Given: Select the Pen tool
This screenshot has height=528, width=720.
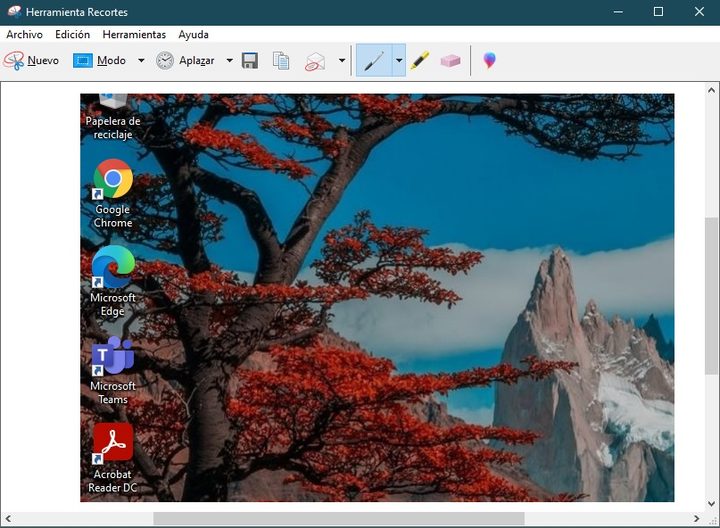Looking at the screenshot, I should pos(374,61).
